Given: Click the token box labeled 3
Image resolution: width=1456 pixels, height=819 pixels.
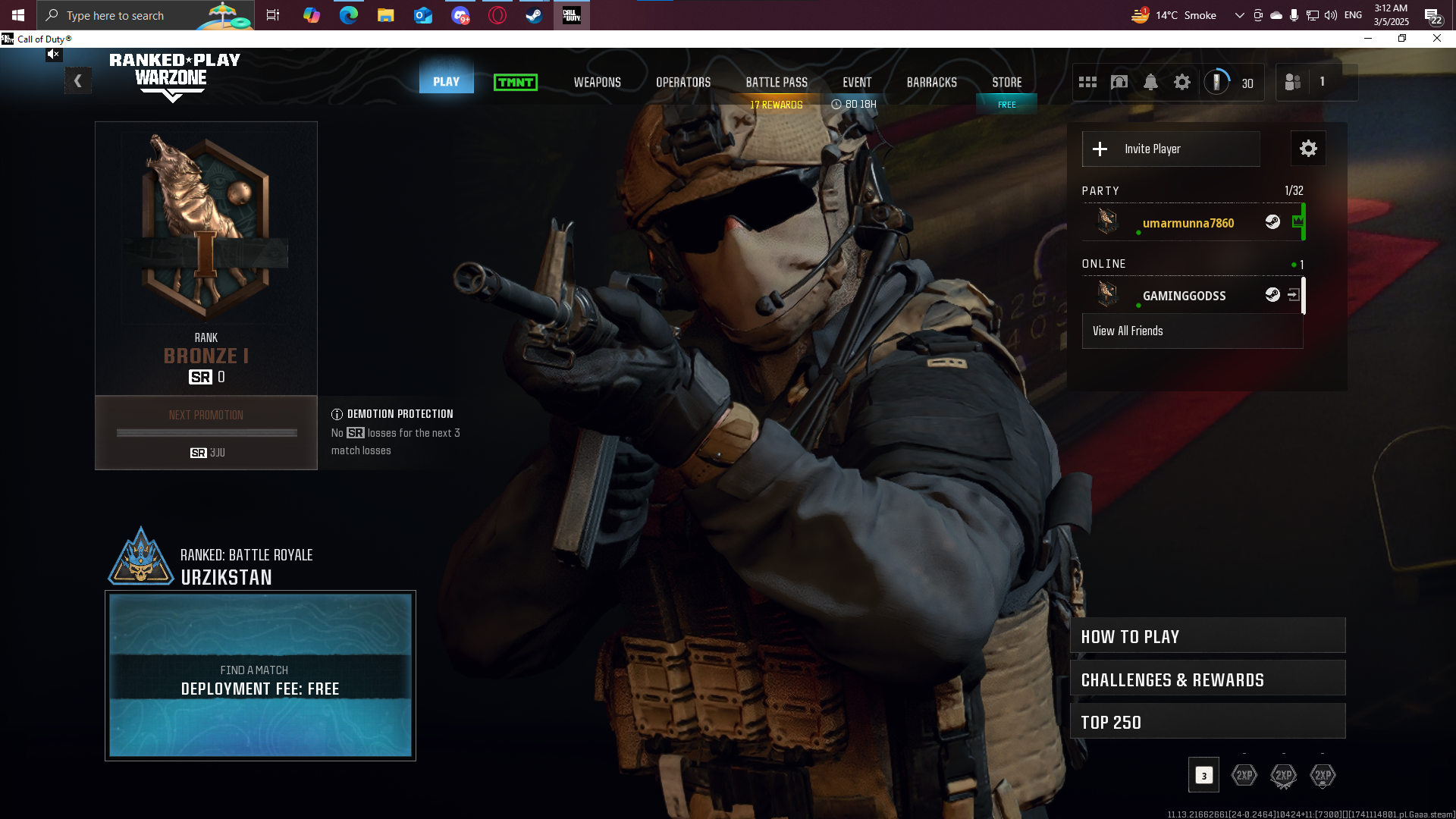Looking at the screenshot, I should click(1203, 775).
